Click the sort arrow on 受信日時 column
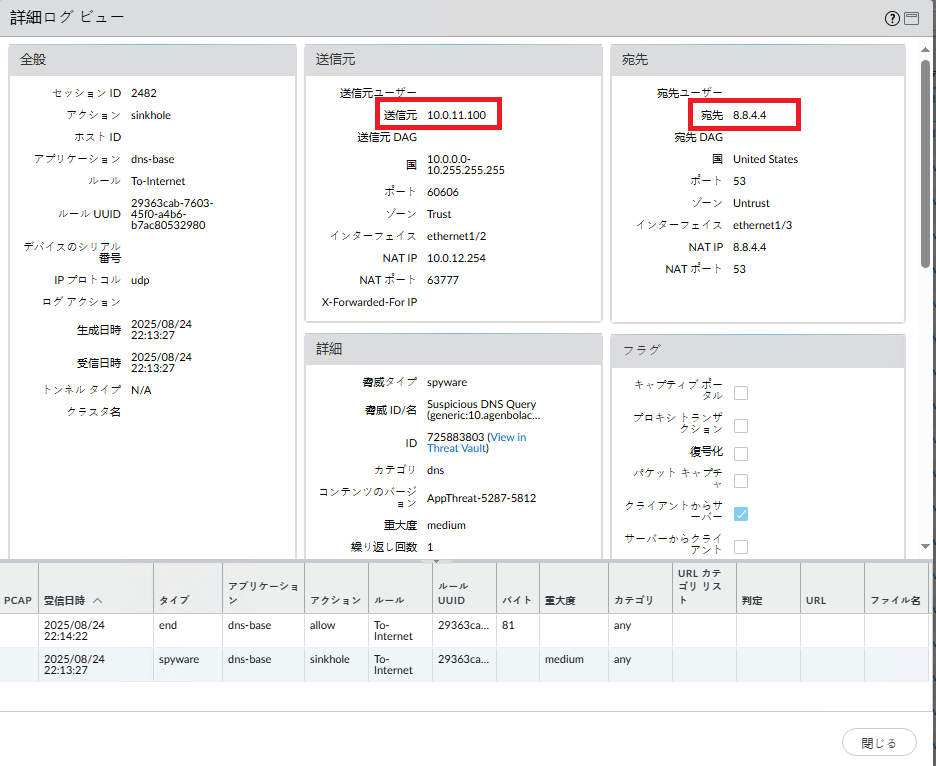 (97, 601)
